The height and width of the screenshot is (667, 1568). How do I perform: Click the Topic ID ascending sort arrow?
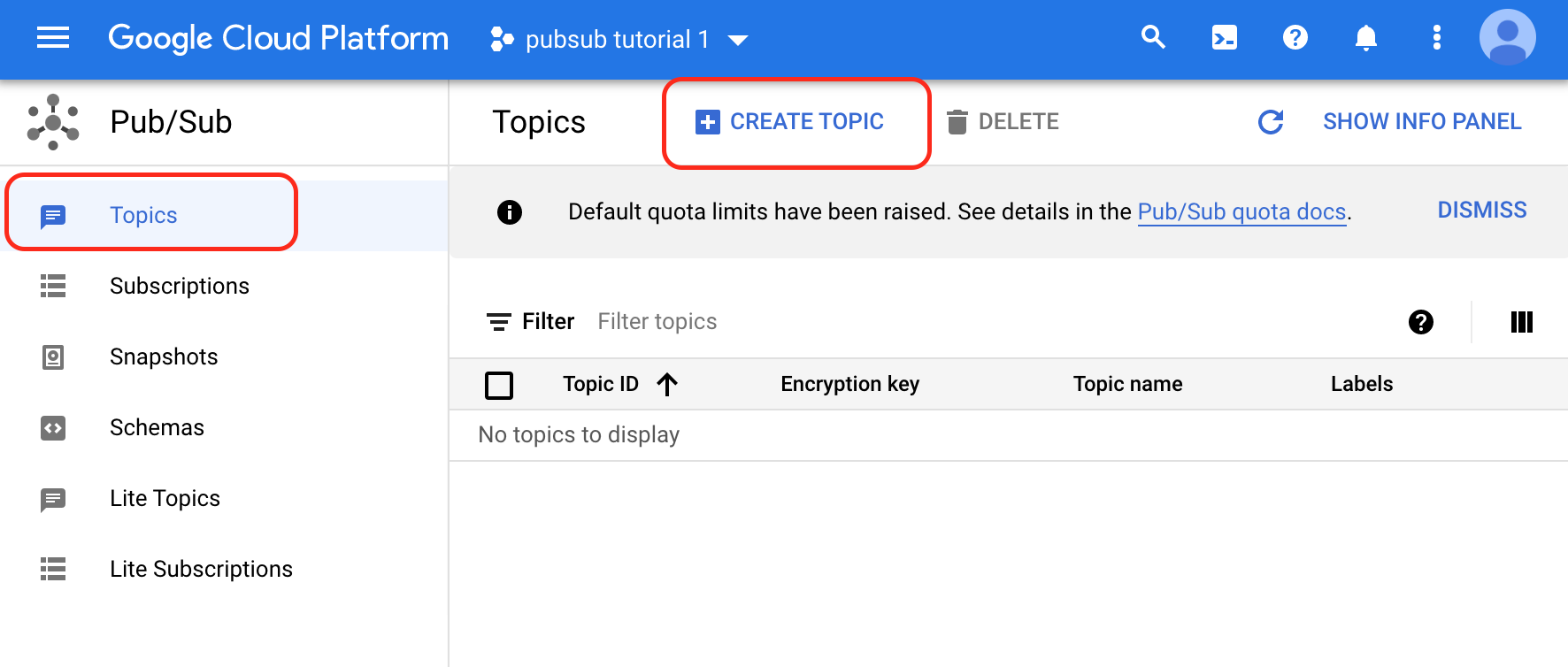point(667,384)
